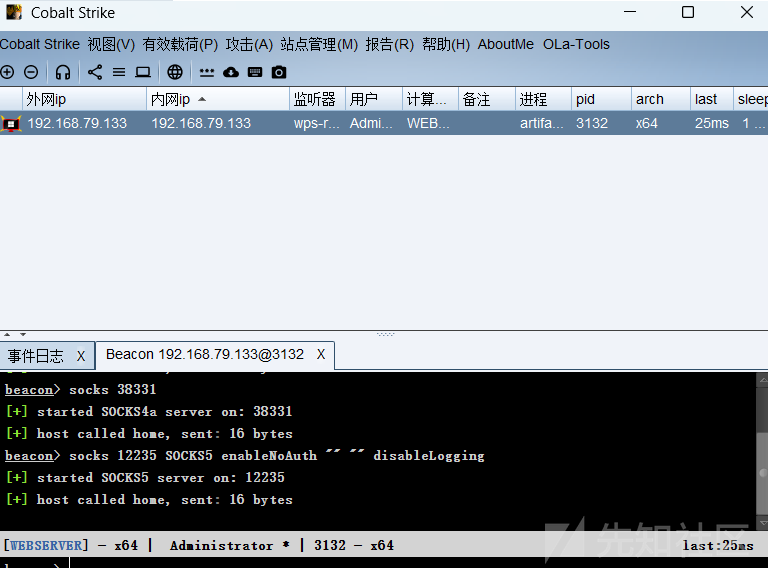Click Administrator * in status bar
Image resolution: width=768 pixels, height=568 pixels.
tap(230, 545)
